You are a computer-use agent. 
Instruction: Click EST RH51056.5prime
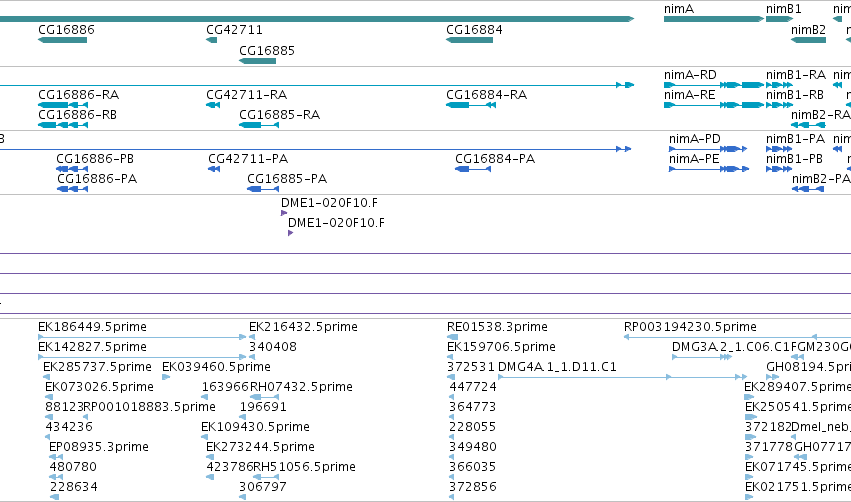click(x=304, y=467)
